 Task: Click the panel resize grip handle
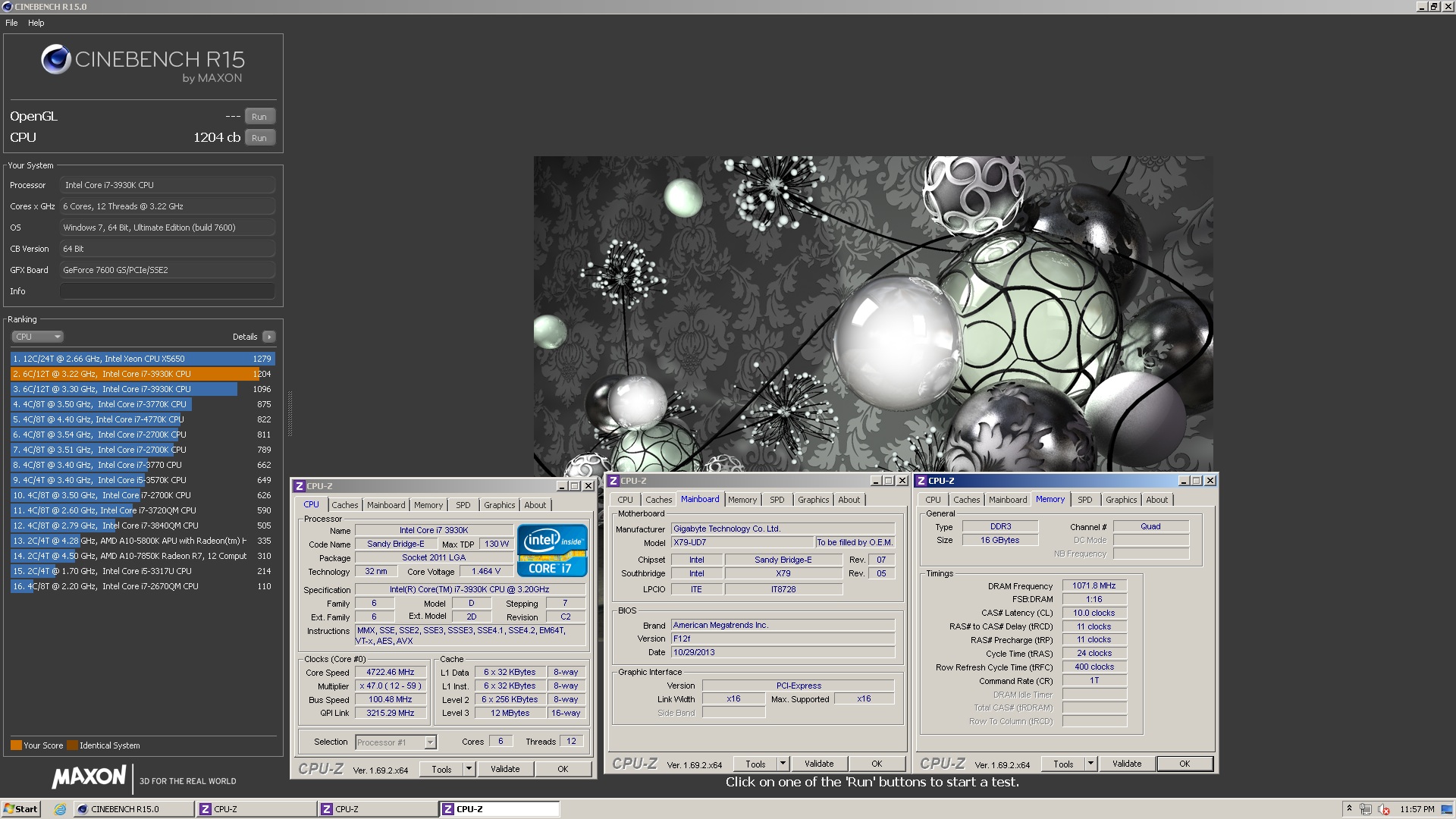[290, 414]
